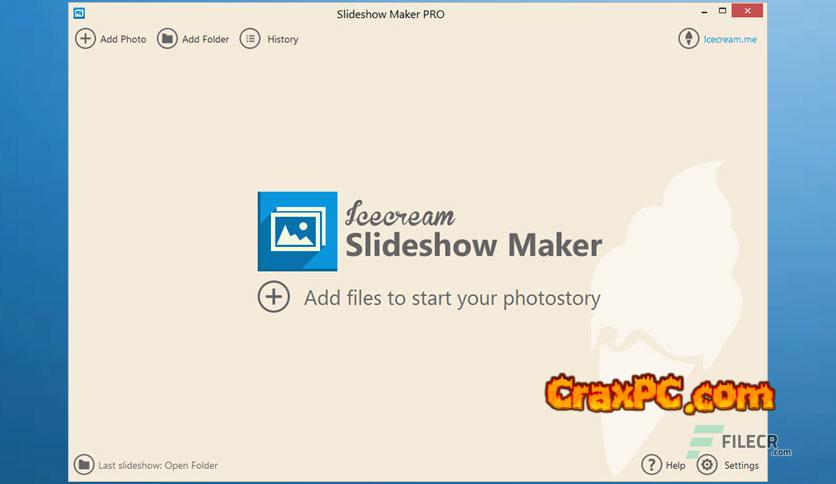836x484 pixels.
Task: Maximize the Slideshow Maker PRO window
Action: point(722,11)
